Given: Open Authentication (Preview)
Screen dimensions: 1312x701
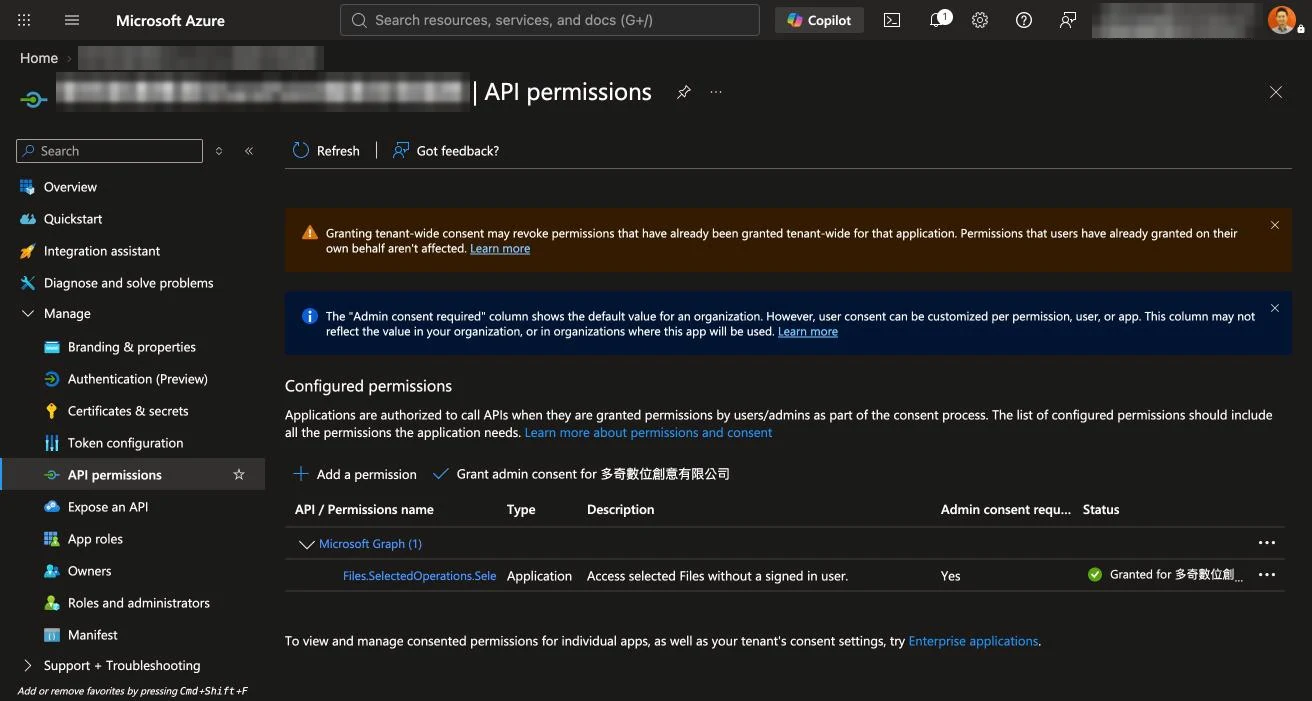Looking at the screenshot, I should [x=138, y=379].
